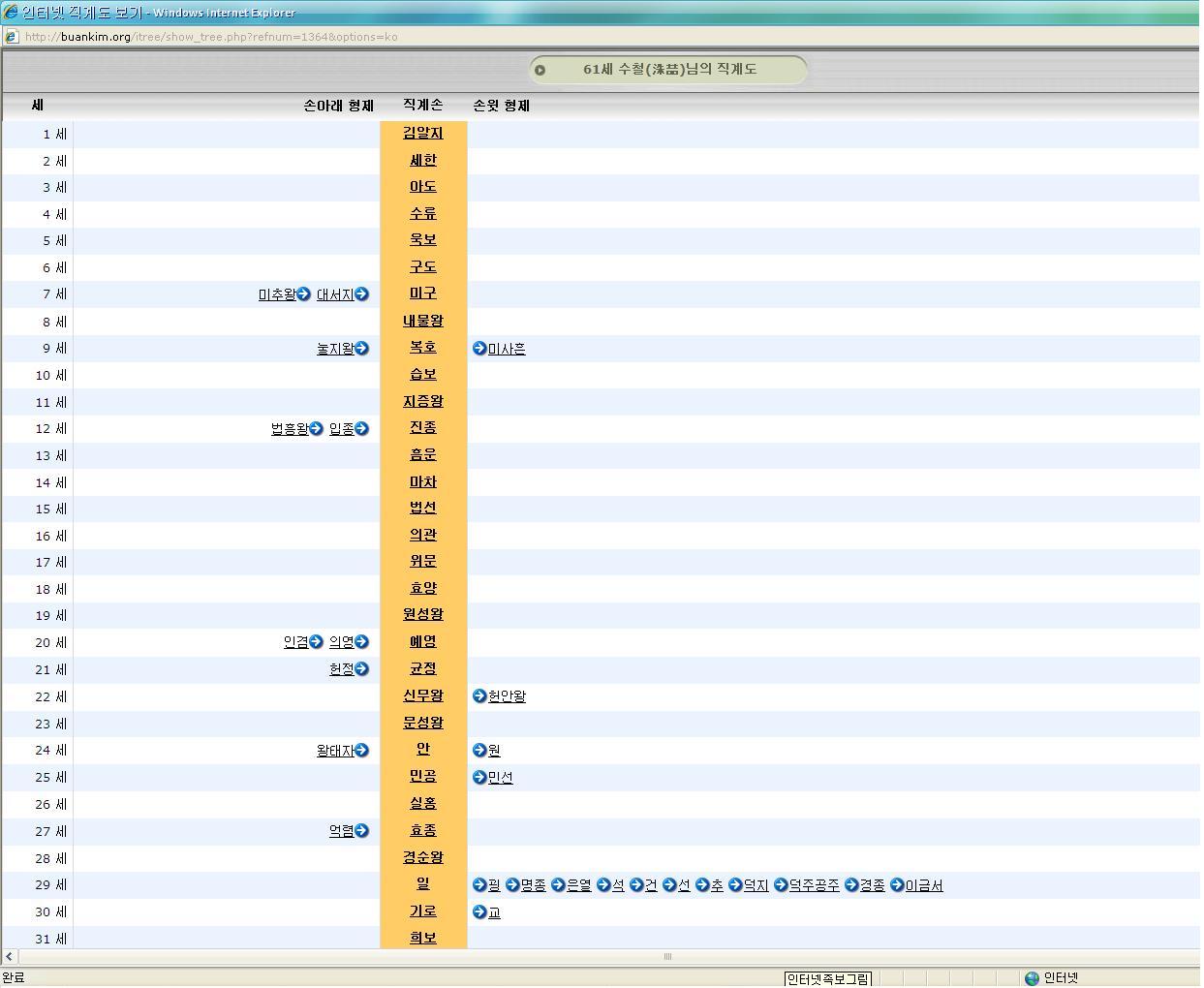Open the 민공 link

pyautogui.click(x=423, y=778)
